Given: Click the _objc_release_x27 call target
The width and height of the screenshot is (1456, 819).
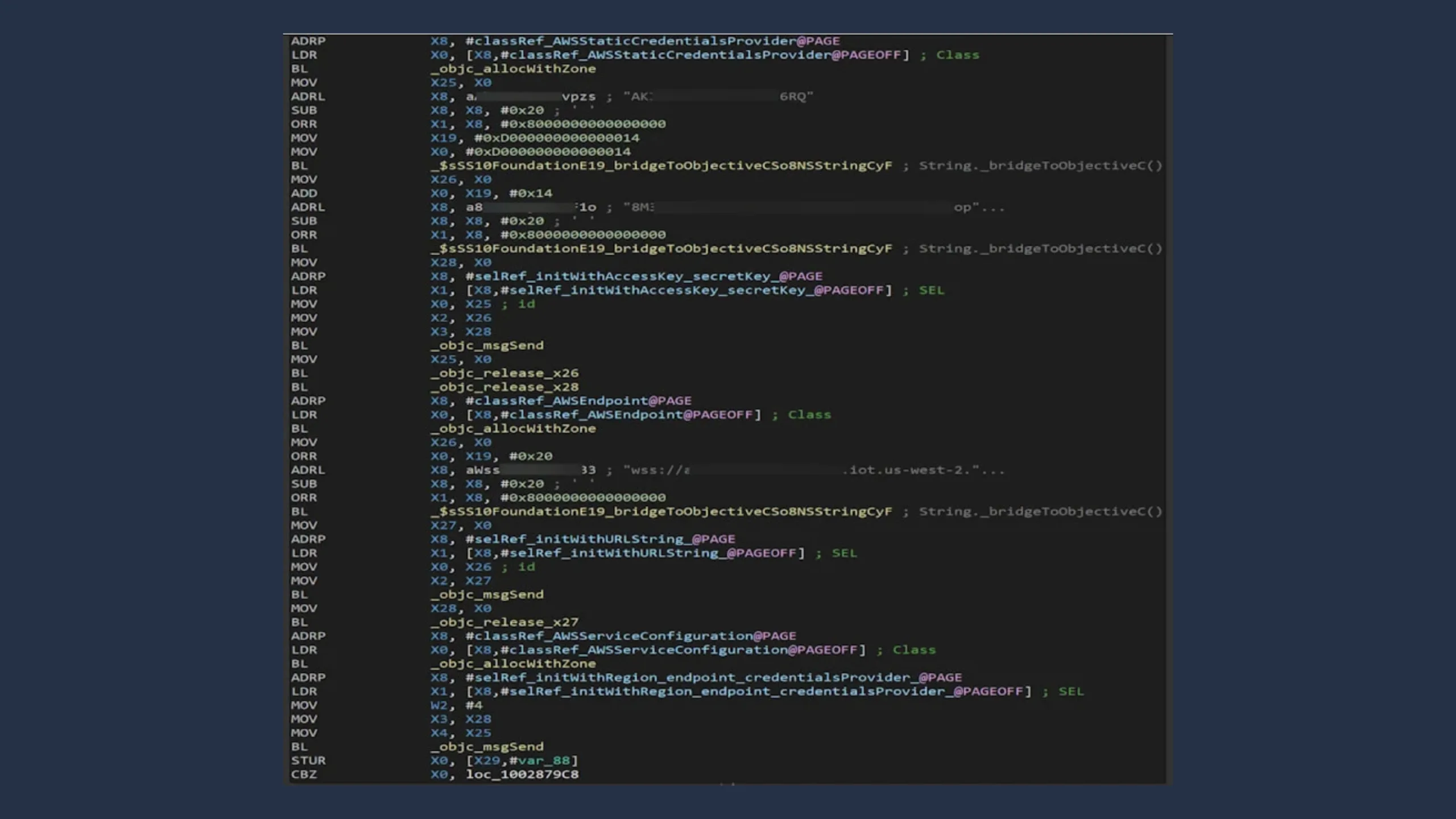Looking at the screenshot, I should (x=504, y=622).
